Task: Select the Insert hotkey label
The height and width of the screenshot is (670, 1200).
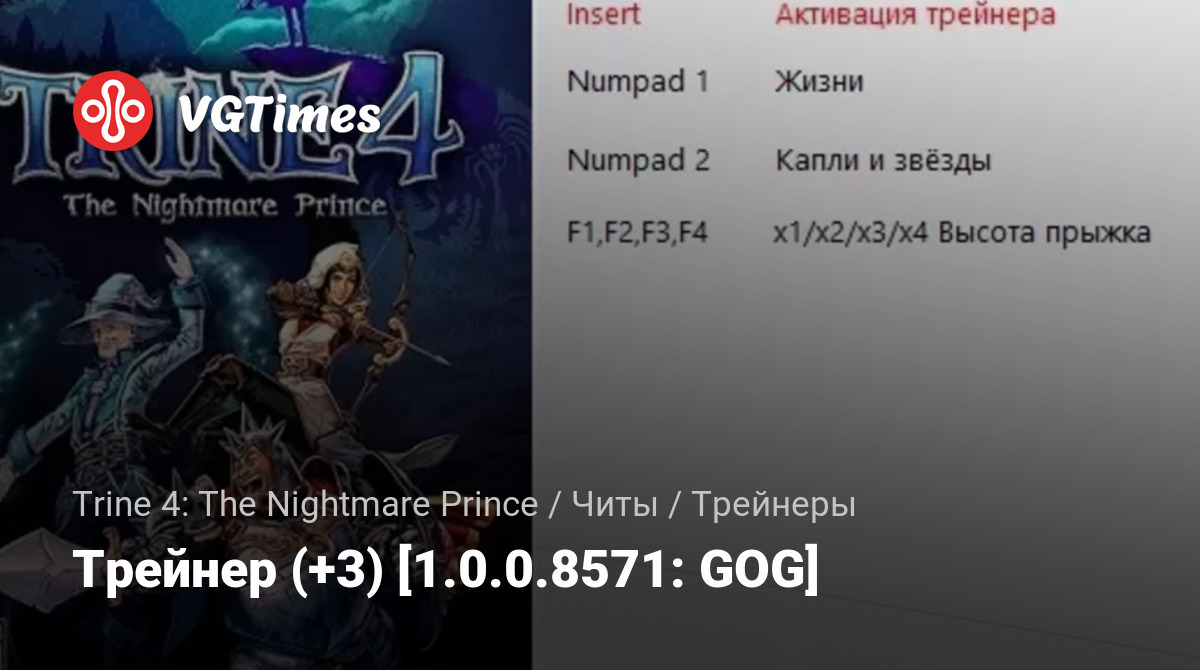Action: pos(603,15)
